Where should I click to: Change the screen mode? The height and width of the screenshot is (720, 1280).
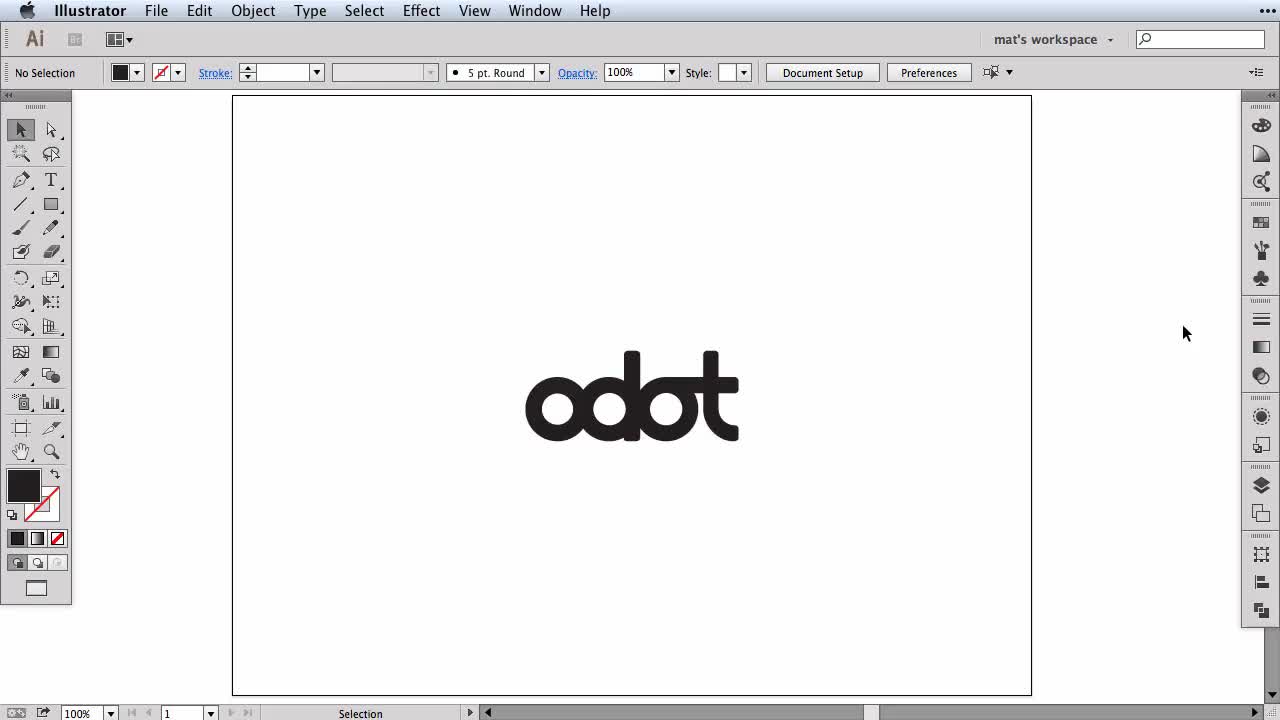[36, 589]
